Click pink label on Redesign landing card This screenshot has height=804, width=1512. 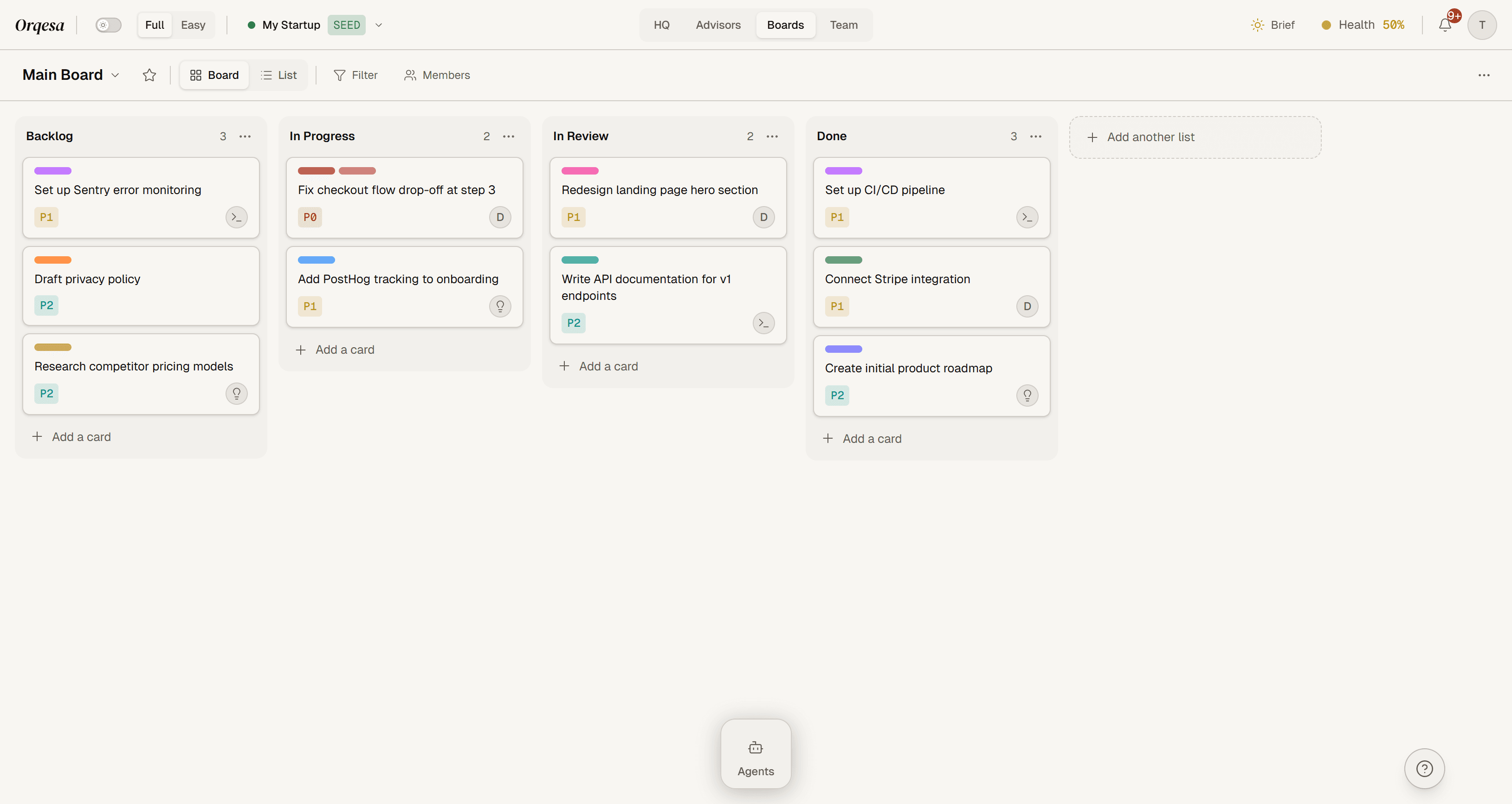click(x=580, y=171)
